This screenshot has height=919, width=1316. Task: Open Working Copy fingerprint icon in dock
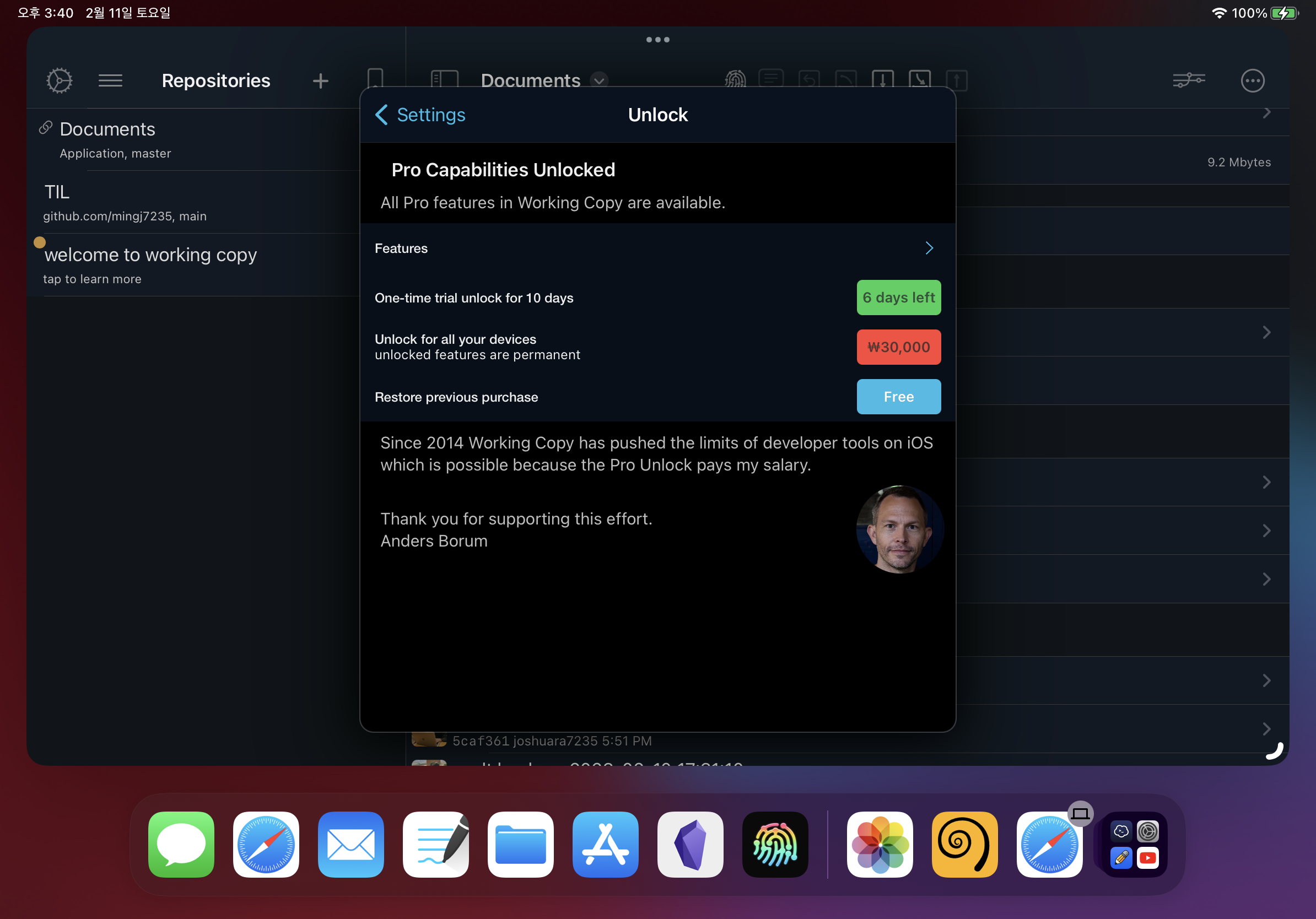point(775,844)
